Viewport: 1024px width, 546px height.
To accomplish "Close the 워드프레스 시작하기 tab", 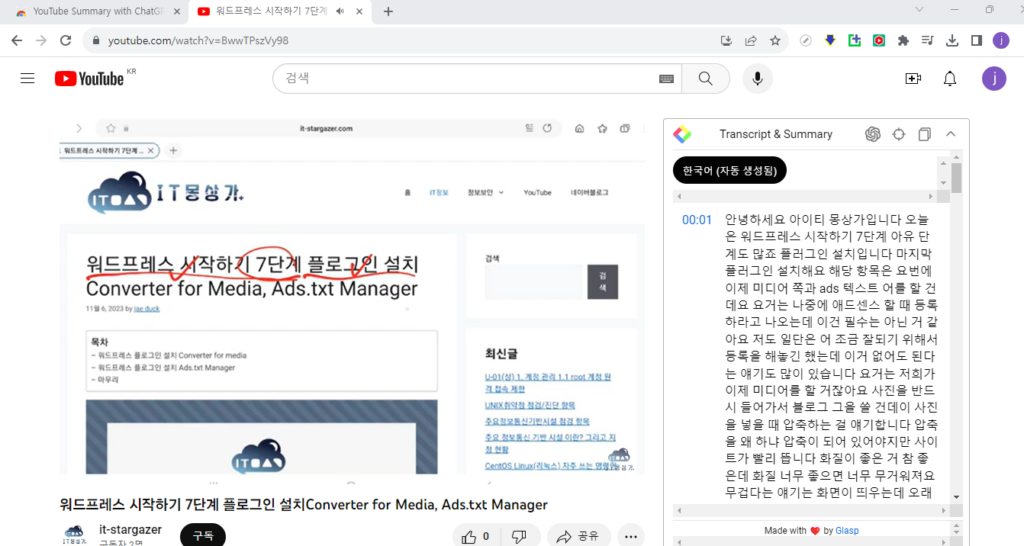I will [359, 11].
